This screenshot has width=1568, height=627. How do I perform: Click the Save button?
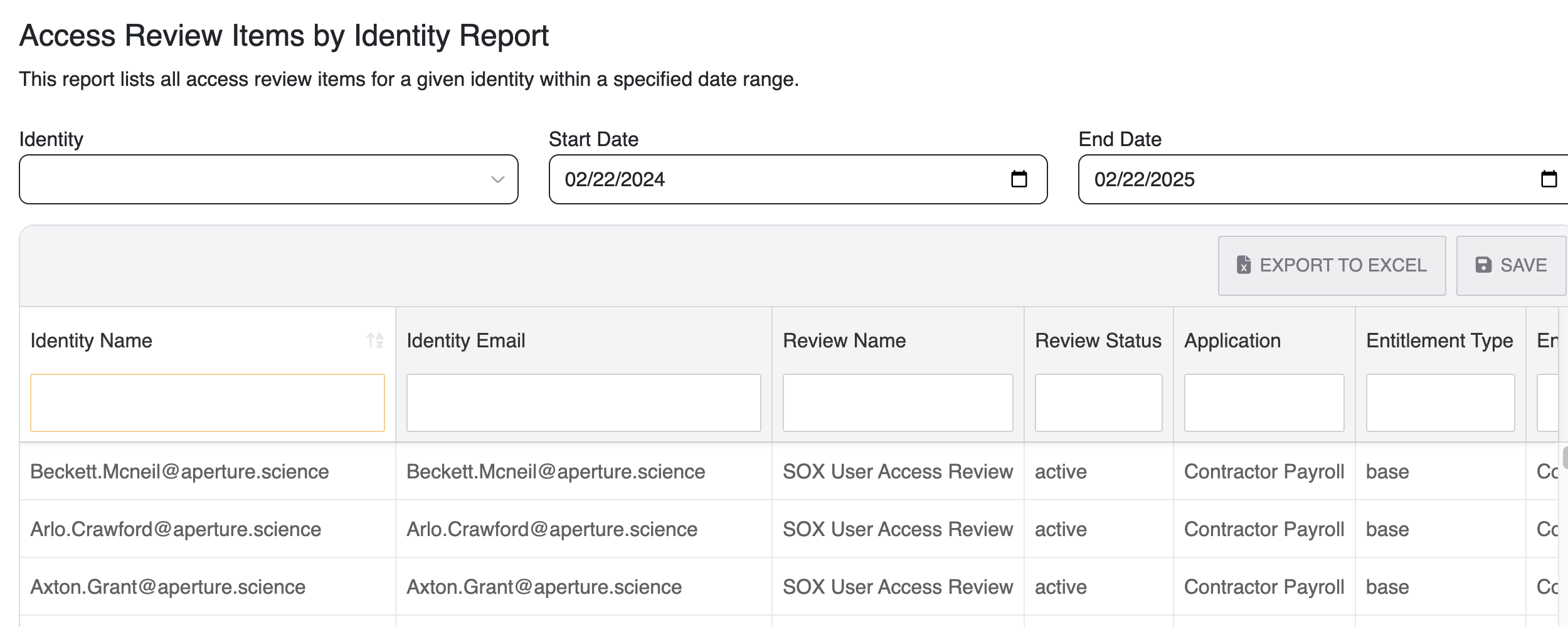tap(1510, 265)
